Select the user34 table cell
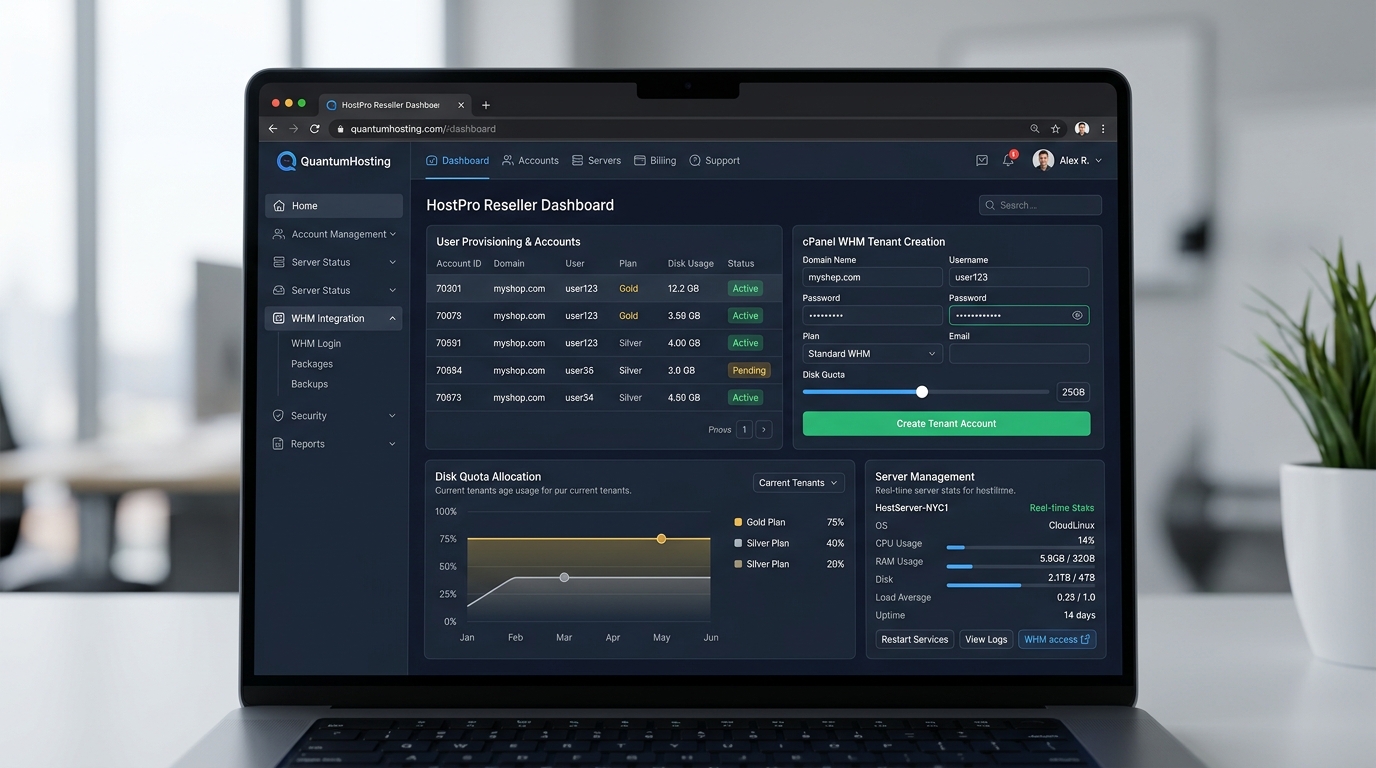The image size is (1376, 768). tap(579, 398)
